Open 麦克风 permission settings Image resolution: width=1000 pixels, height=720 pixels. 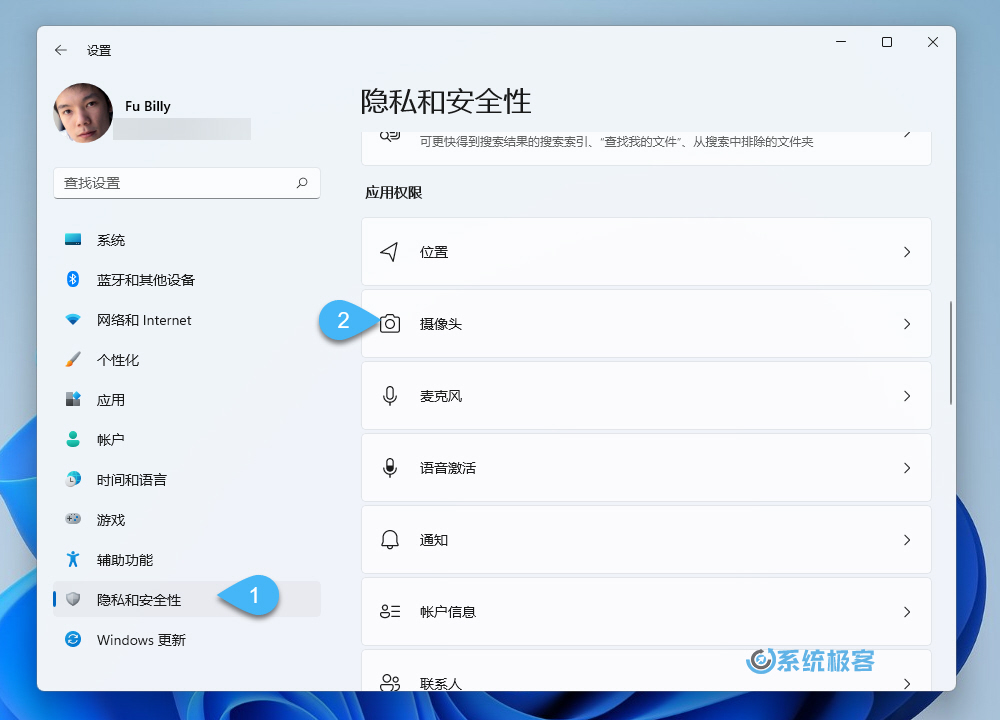pos(646,396)
